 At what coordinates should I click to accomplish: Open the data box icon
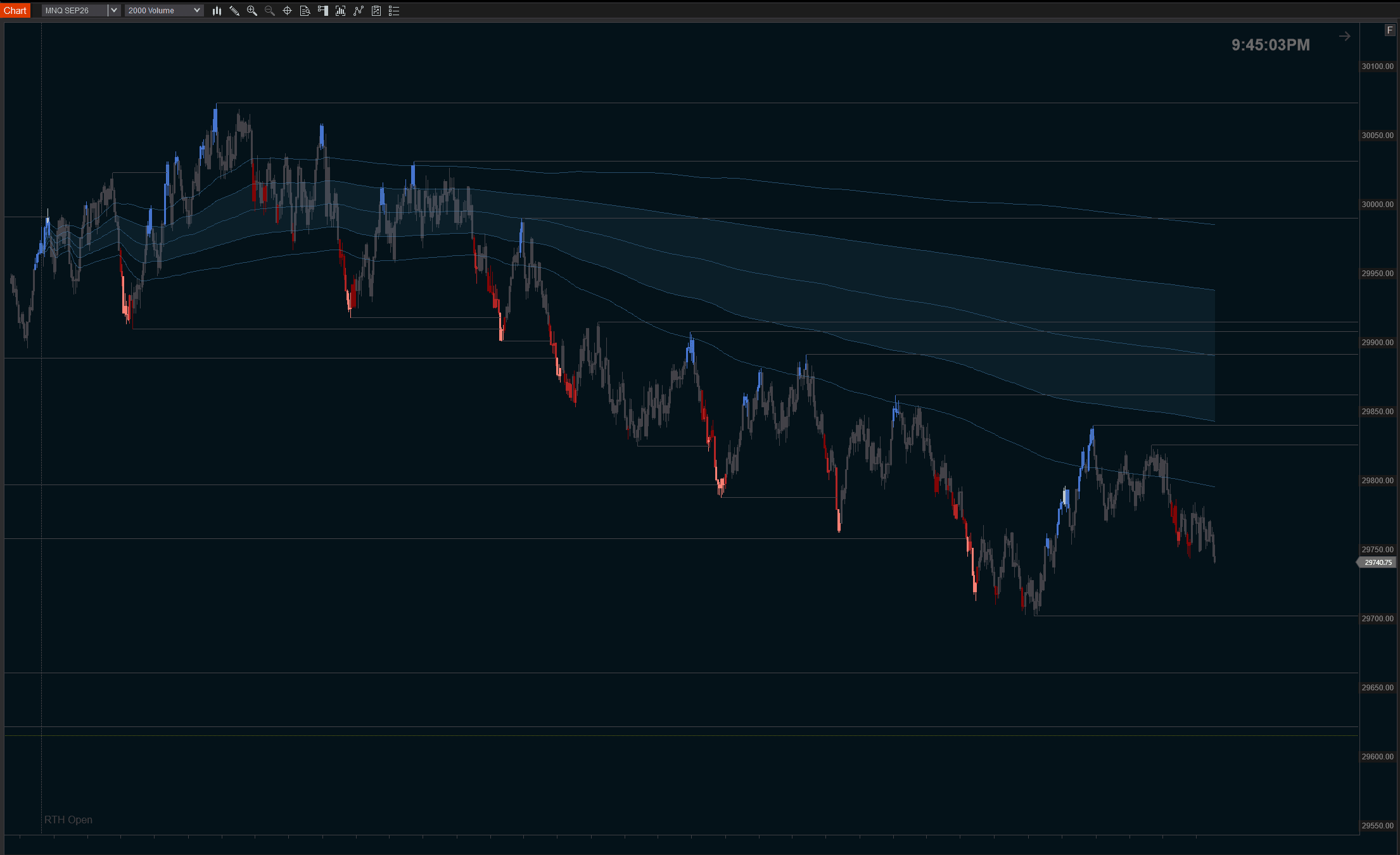tap(305, 11)
